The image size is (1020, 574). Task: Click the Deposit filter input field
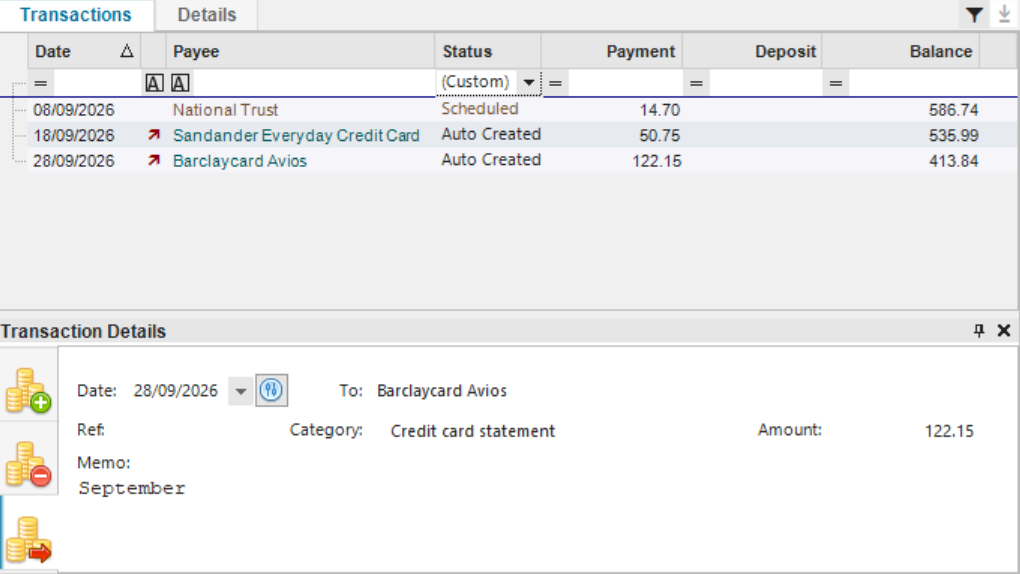pyautogui.click(x=765, y=83)
